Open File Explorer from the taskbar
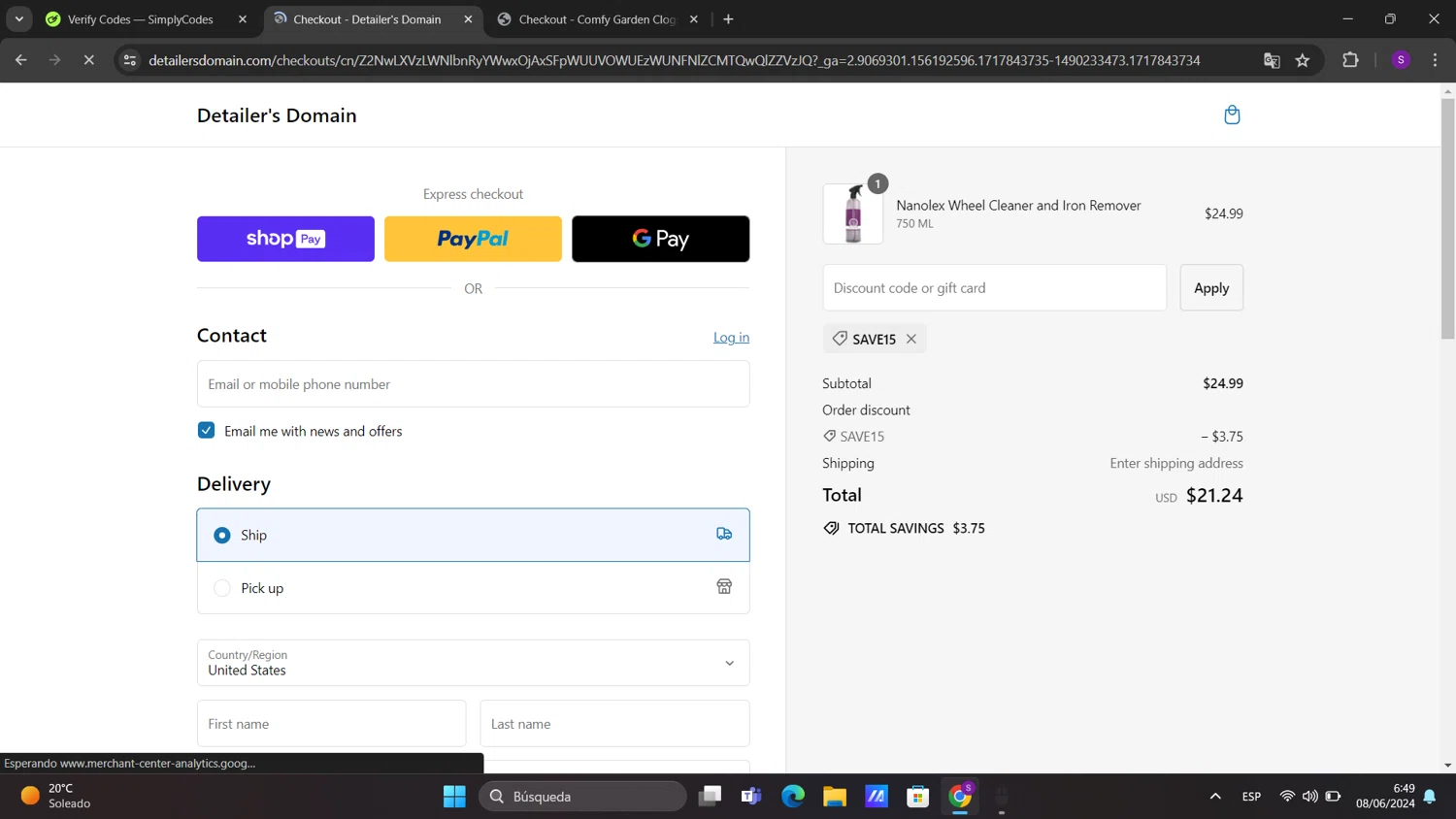 [835, 797]
